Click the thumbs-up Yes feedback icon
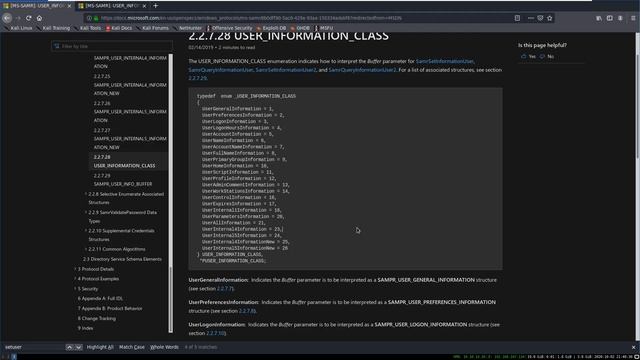Viewport: 640px width, 360px height. tap(524, 56)
